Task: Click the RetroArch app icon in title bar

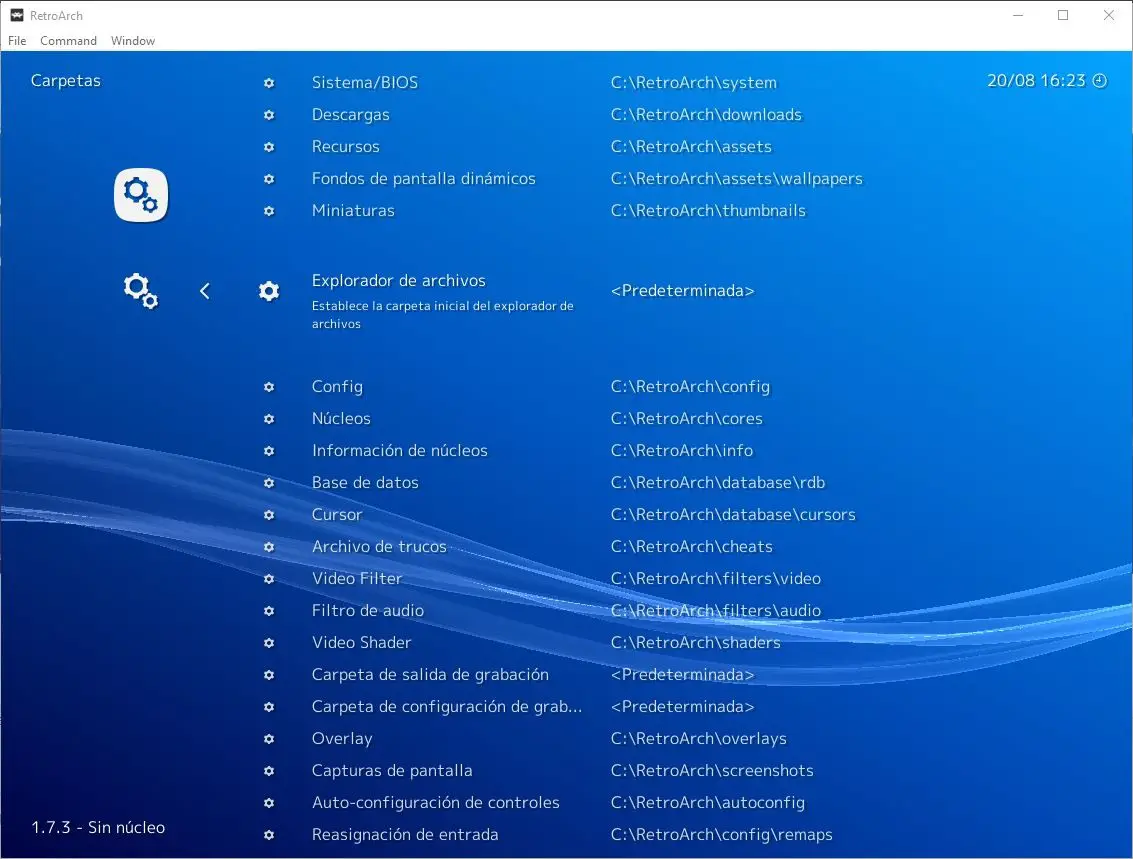Action: [x=17, y=15]
